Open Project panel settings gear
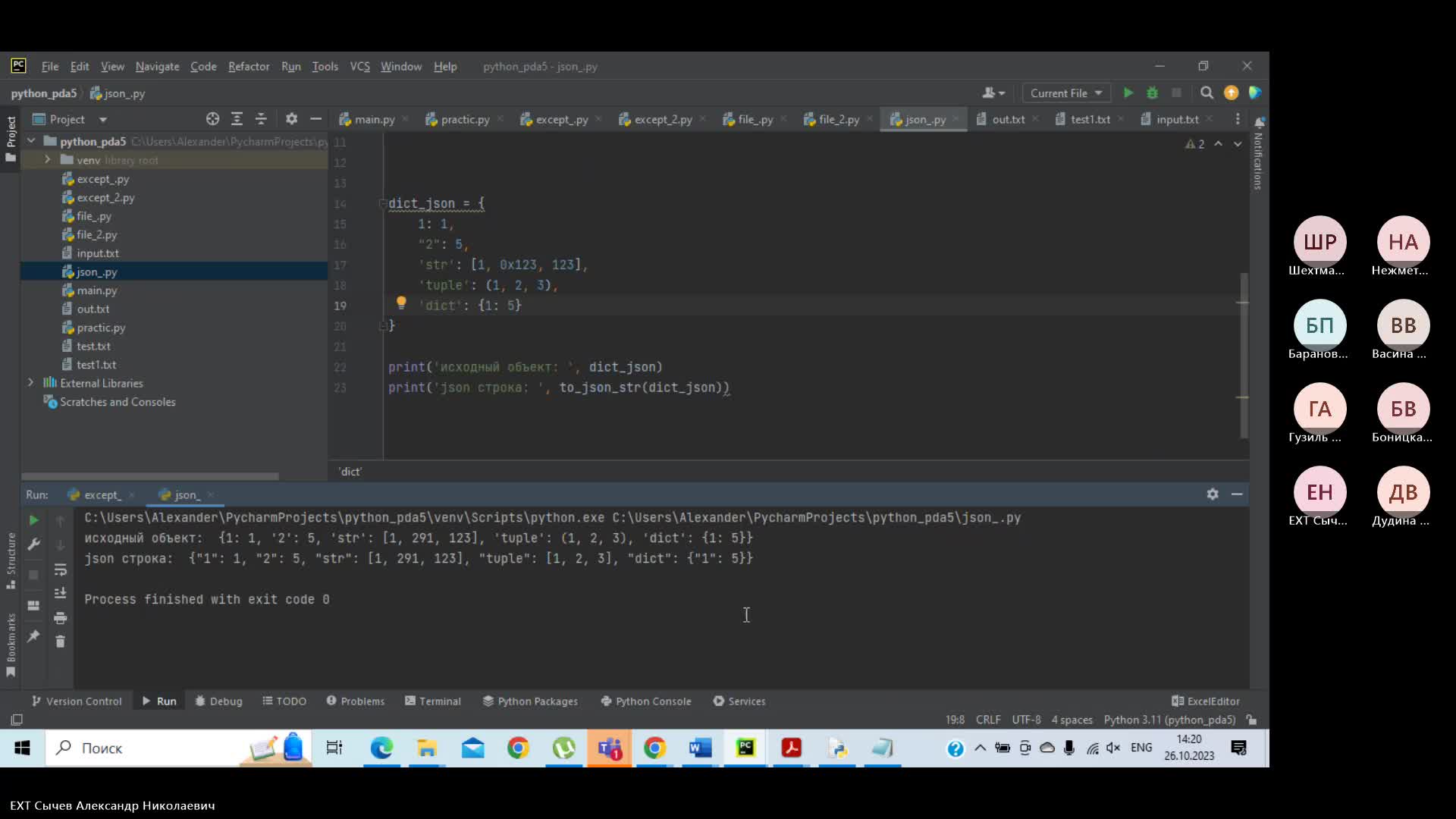The height and width of the screenshot is (819, 1456). click(x=291, y=119)
